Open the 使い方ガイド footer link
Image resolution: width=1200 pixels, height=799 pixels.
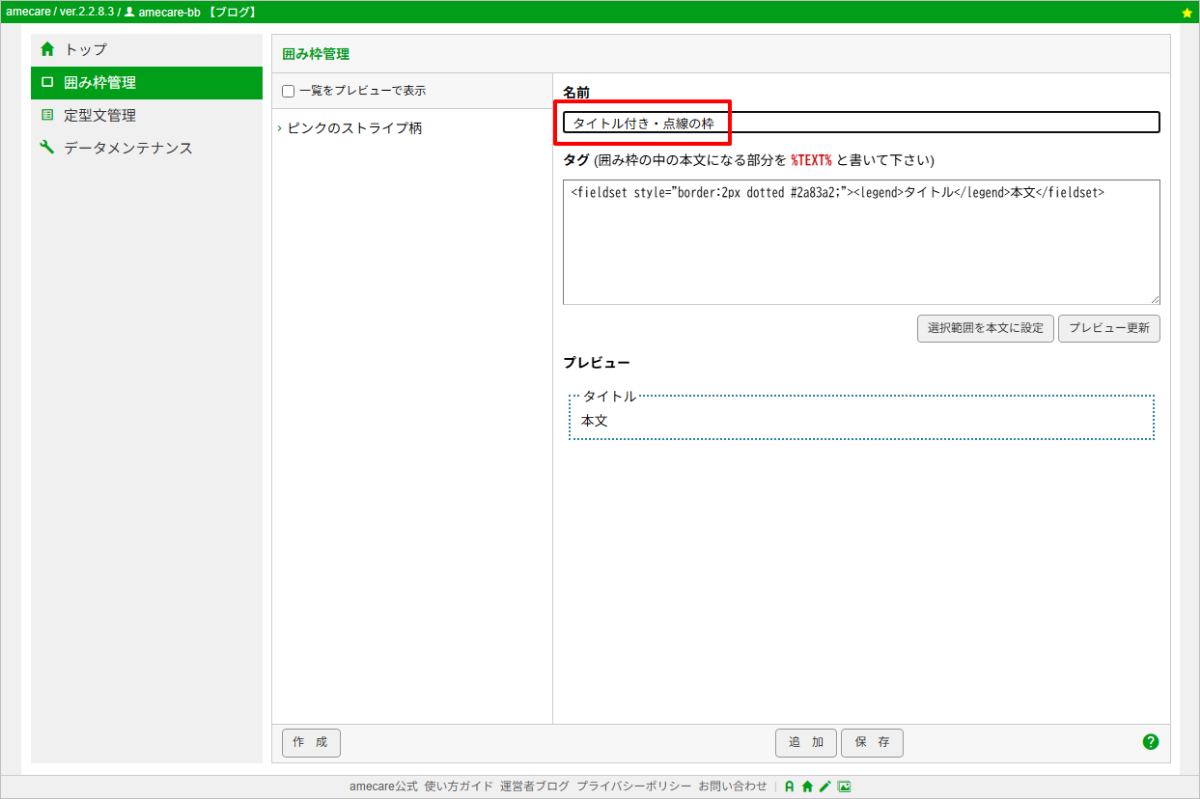coord(458,787)
